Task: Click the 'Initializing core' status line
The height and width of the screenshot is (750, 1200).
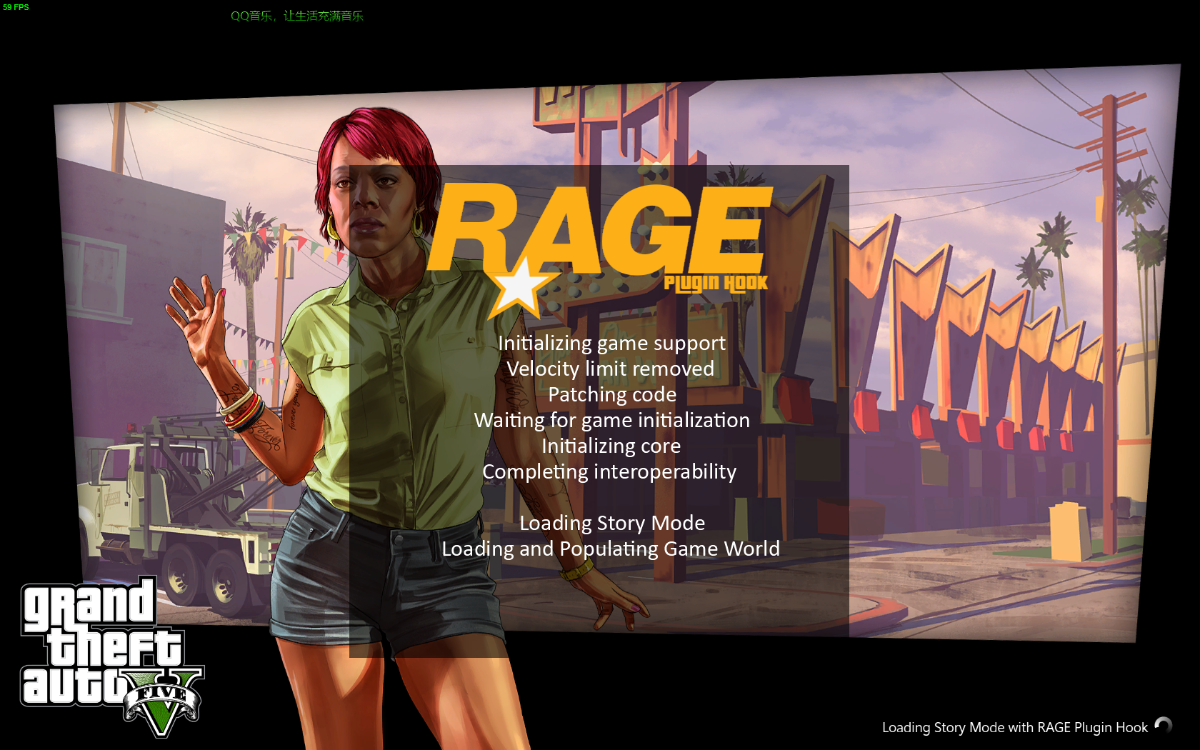Action: pos(611,446)
